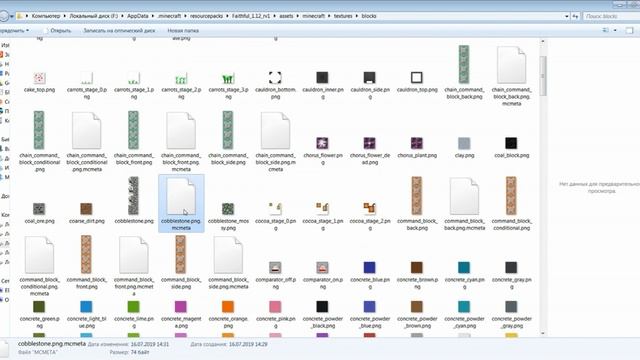Select concrete_powder_brown.png file icon

417,307
